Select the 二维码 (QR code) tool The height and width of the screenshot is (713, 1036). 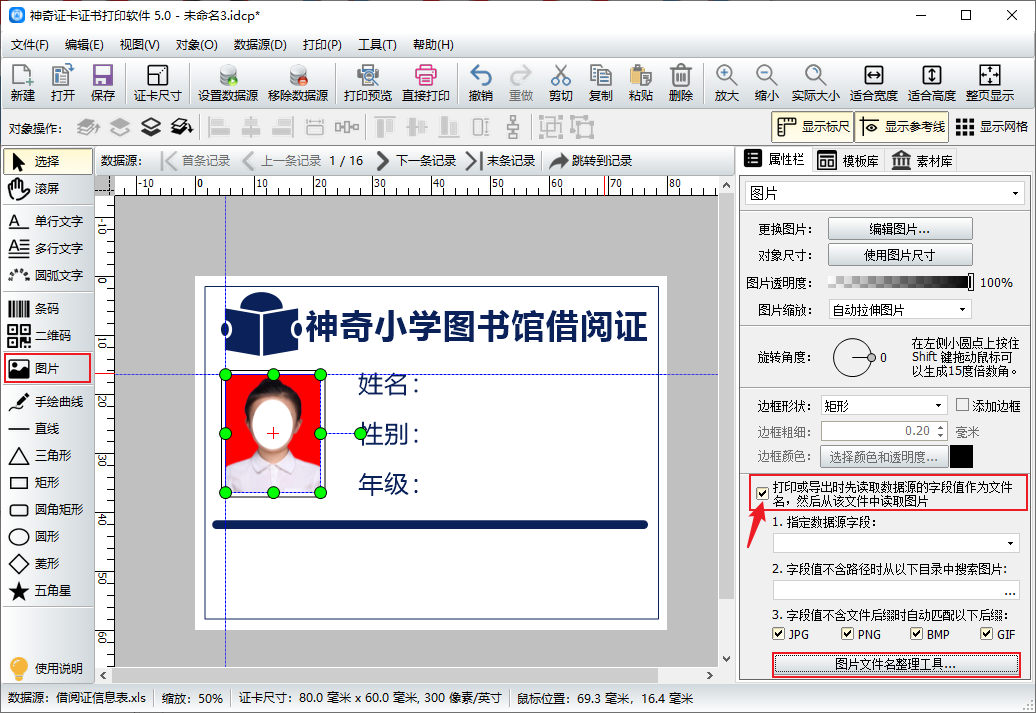pyautogui.click(x=47, y=336)
